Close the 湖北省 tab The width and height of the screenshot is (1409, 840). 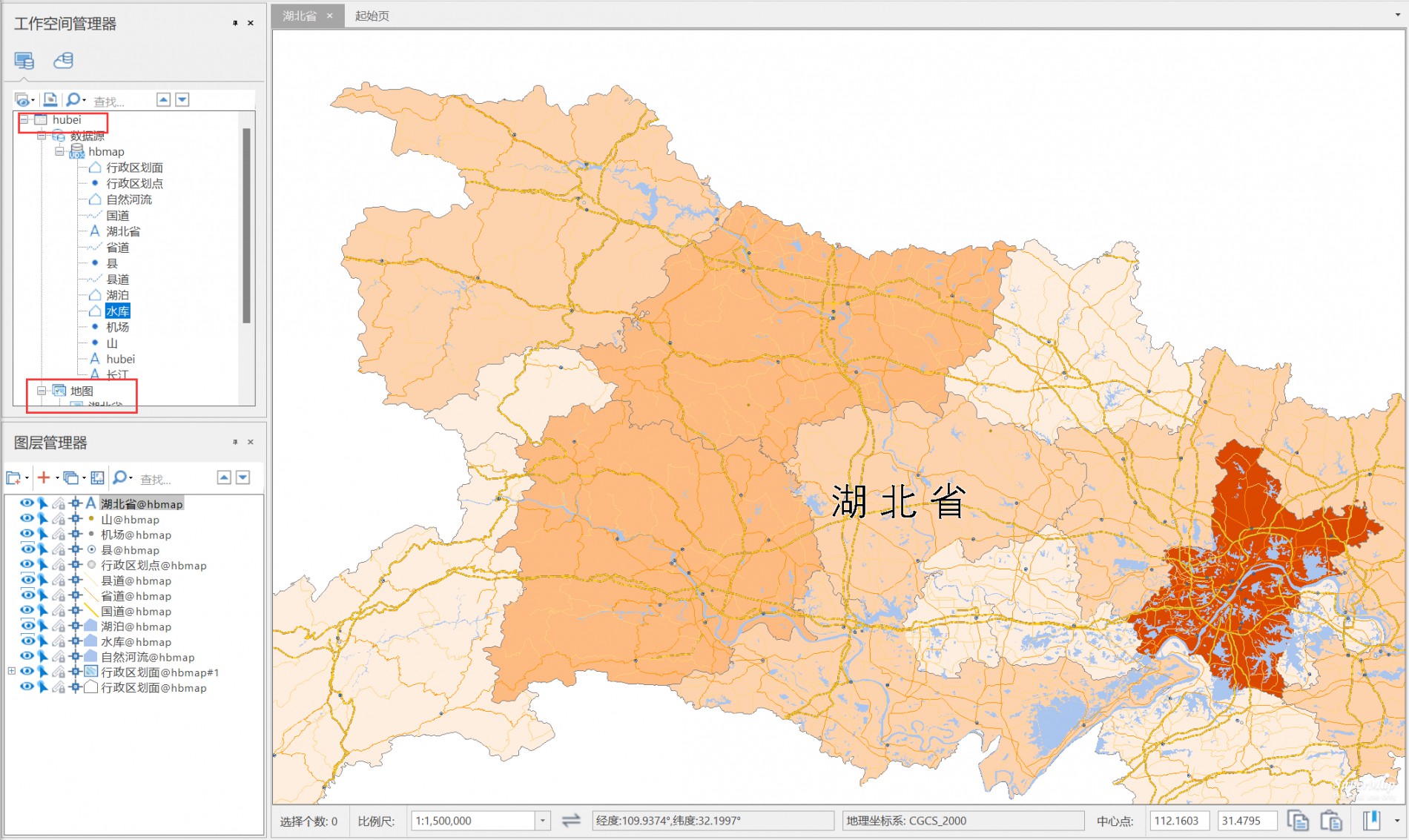330,16
